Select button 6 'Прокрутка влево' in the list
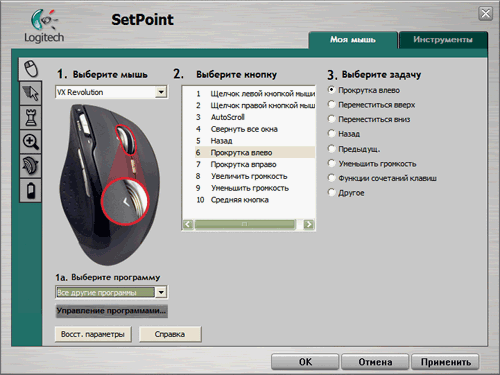Screen dimensions: 500x375 coord(255,152)
